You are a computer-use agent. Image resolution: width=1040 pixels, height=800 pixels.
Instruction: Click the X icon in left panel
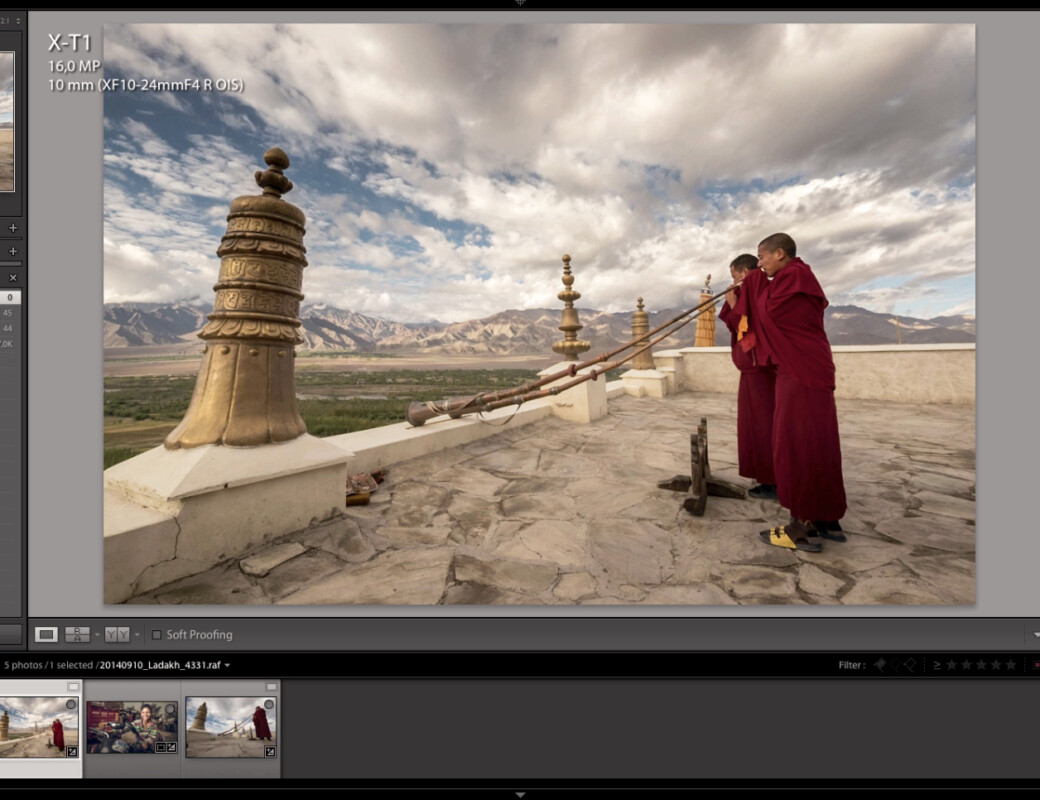pos(13,277)
